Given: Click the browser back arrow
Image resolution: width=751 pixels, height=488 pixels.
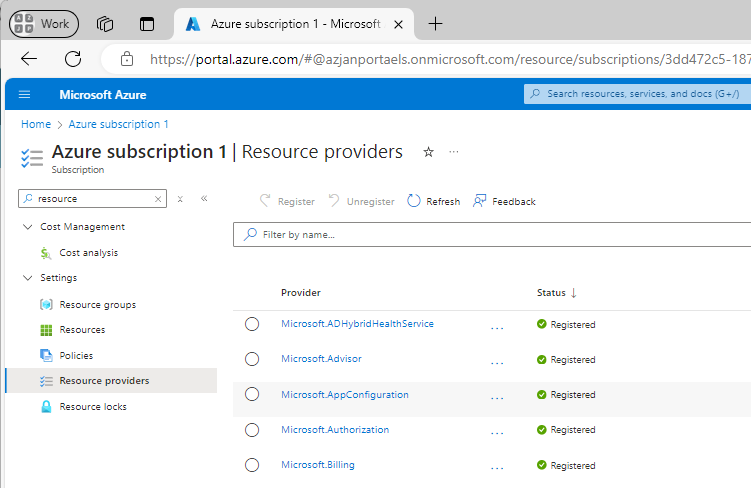Looking at the screenshot, I should click(x=29, y=59).
